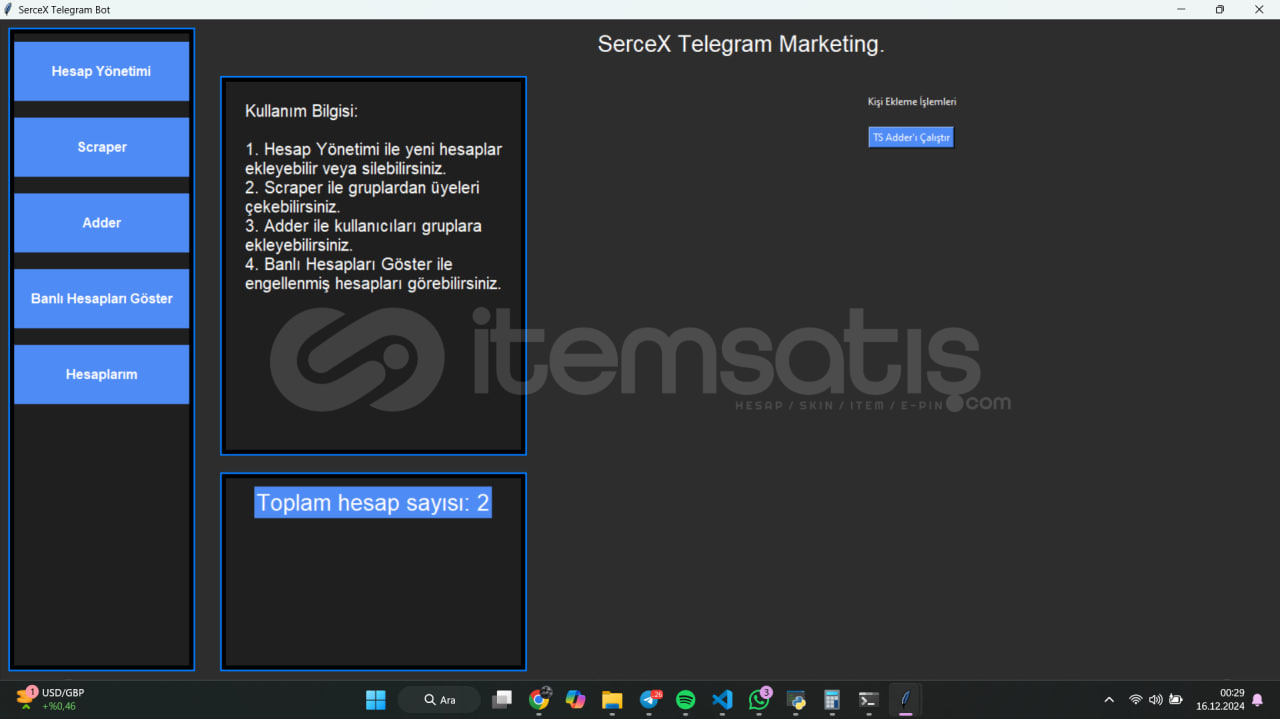Click the volume speaker icon in tray
This screenshot has width=1280, height=719.
1155,700
